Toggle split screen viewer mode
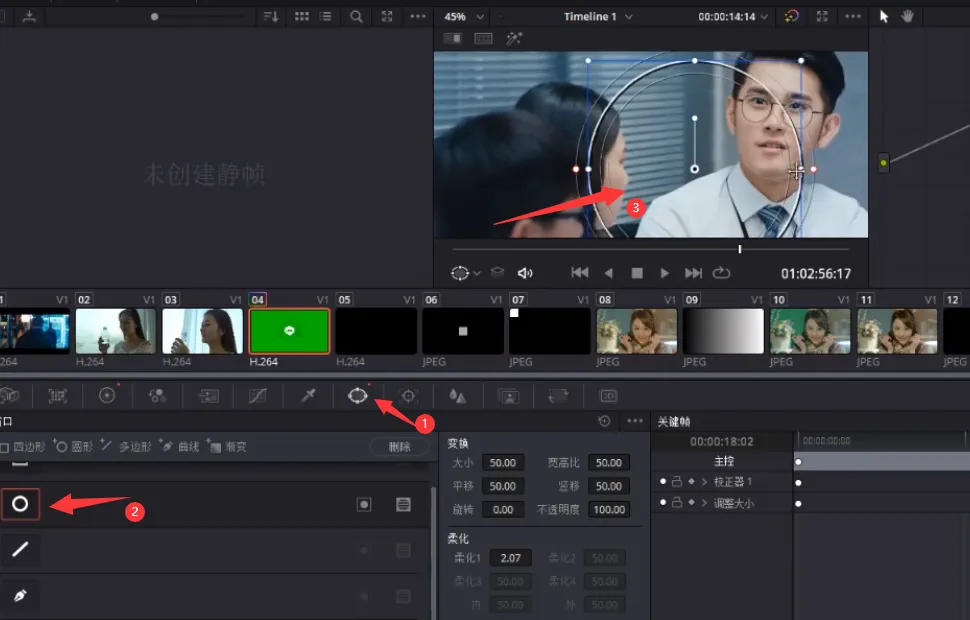The width and height of the screenshot is (970, 620). (483, 39)
